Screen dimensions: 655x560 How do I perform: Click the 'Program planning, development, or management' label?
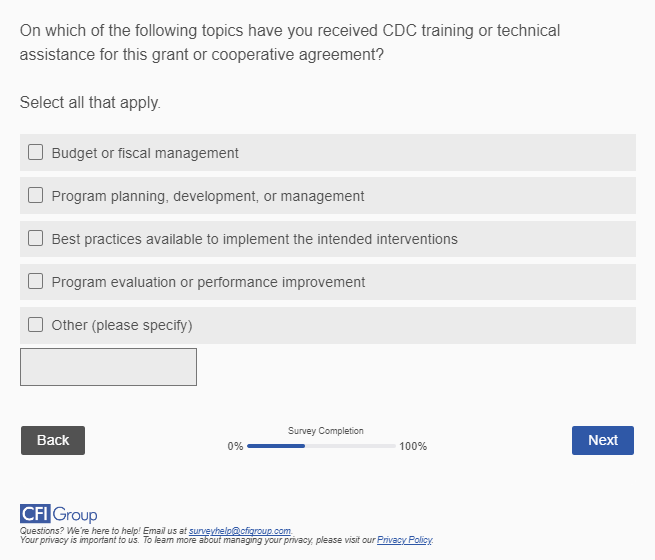[x=208, y=196]
